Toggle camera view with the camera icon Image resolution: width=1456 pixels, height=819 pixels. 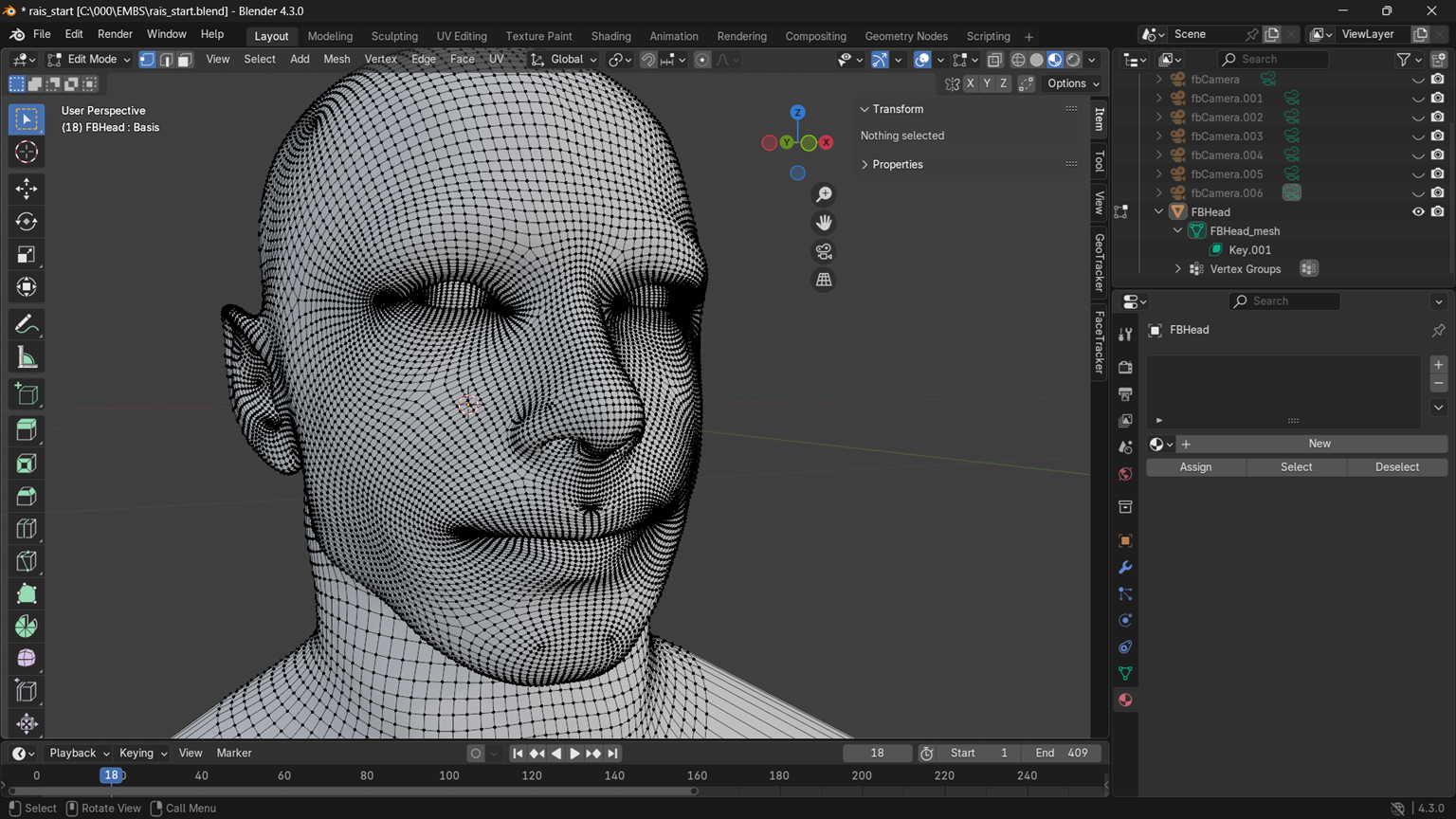pyautogui.click(x=824, y=251)
